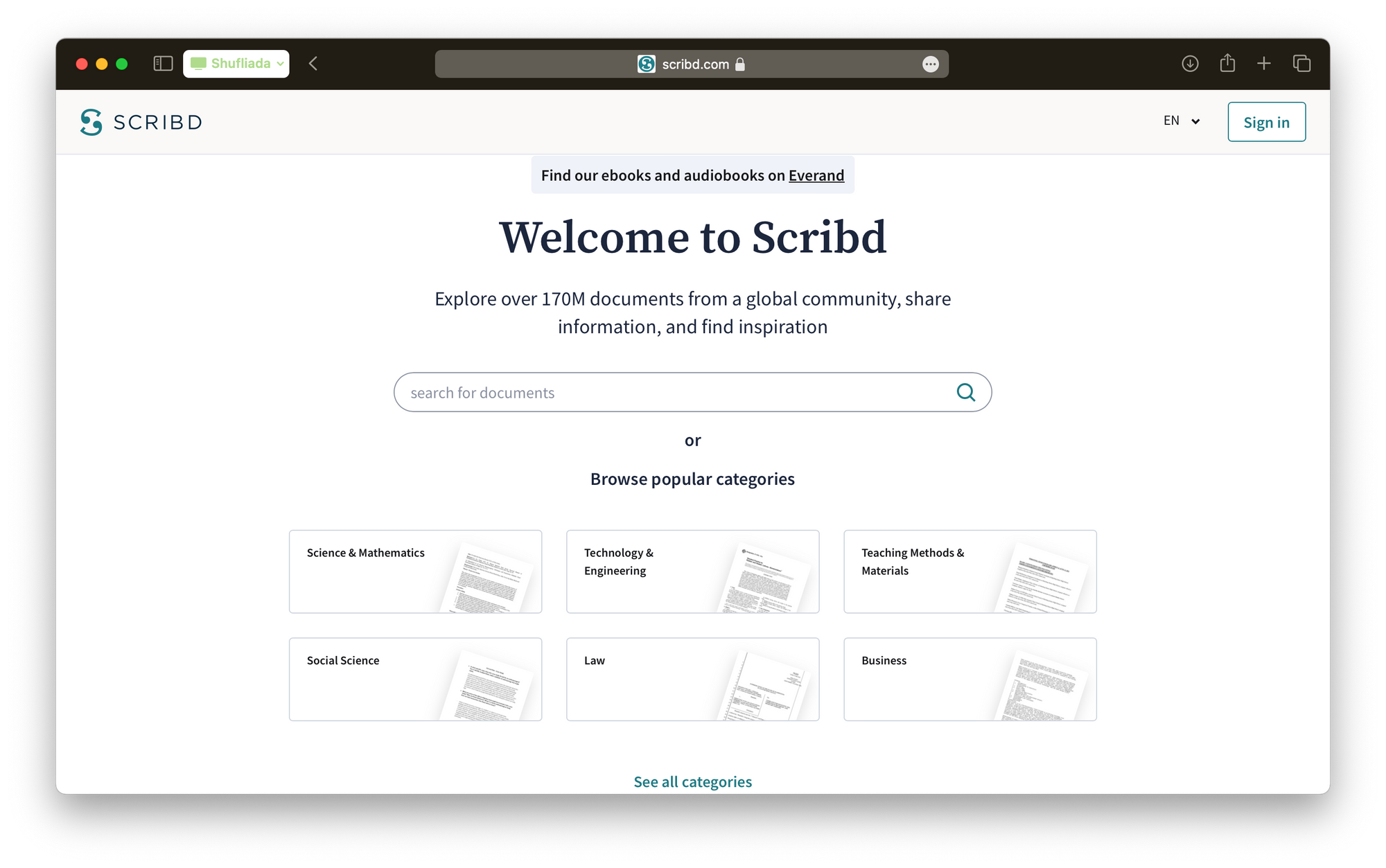The width and height of the screenshot is (1386, 868).
Task: Minimize the window with yellow button
Action: 102,64
